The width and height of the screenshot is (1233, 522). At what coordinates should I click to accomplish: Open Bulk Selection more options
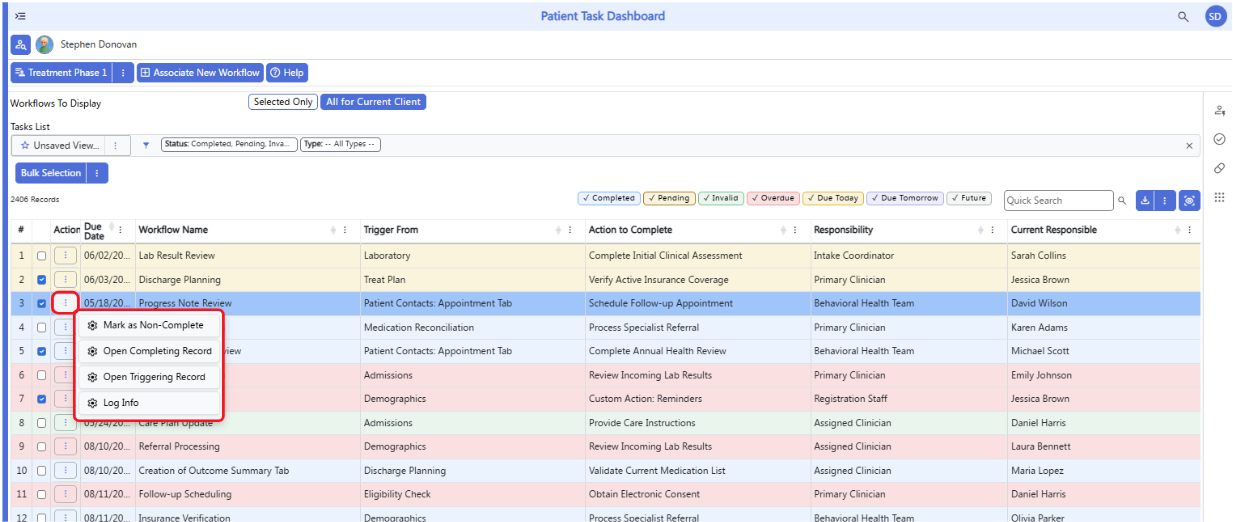click(97, 173)
